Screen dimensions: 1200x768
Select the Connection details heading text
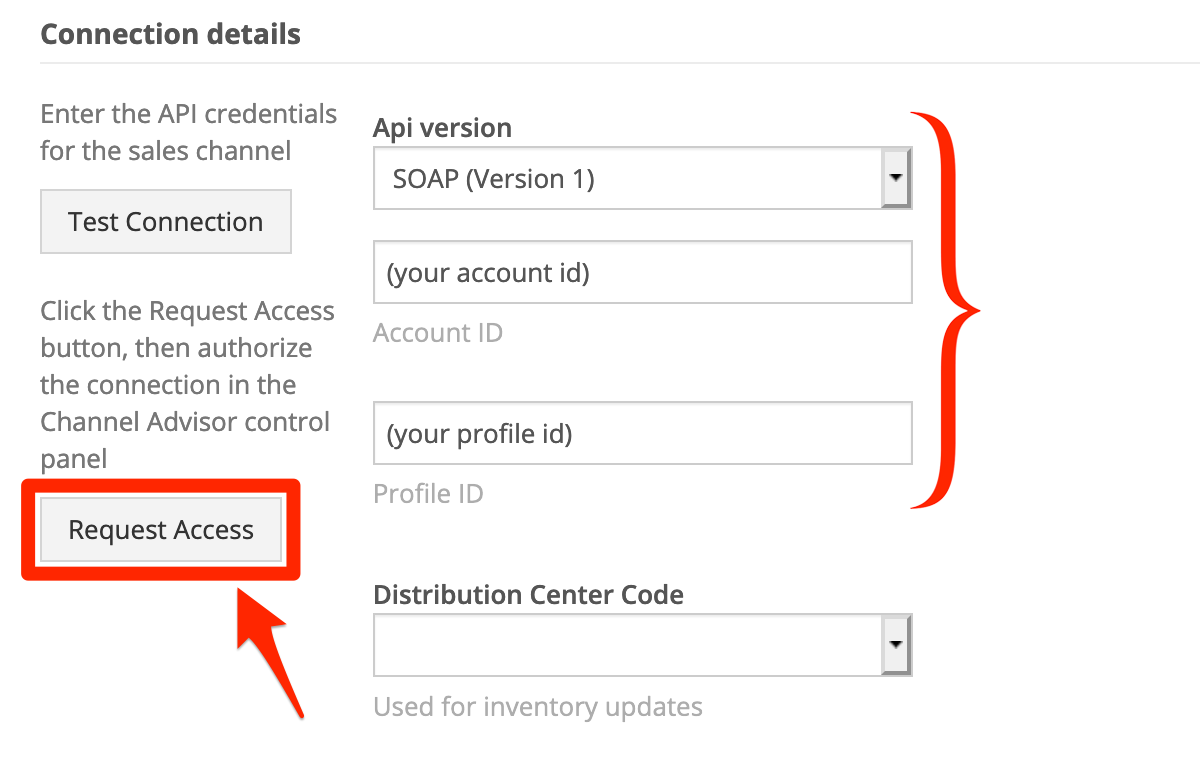[170, 34]
